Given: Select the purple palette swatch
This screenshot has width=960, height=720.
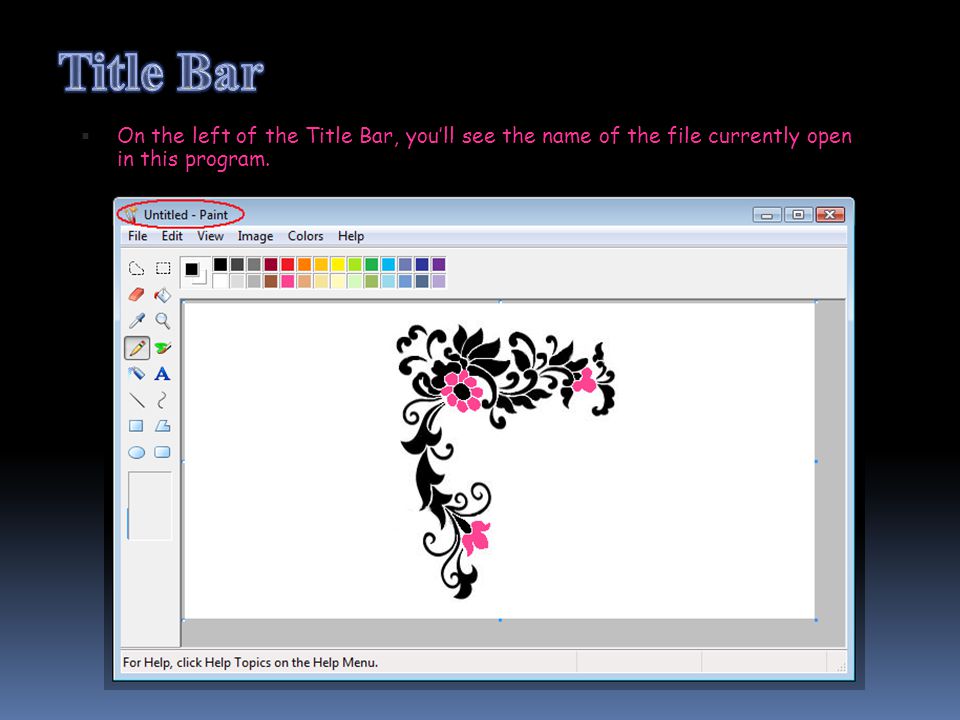Looking at the screenshot, I should pos(439,264).
